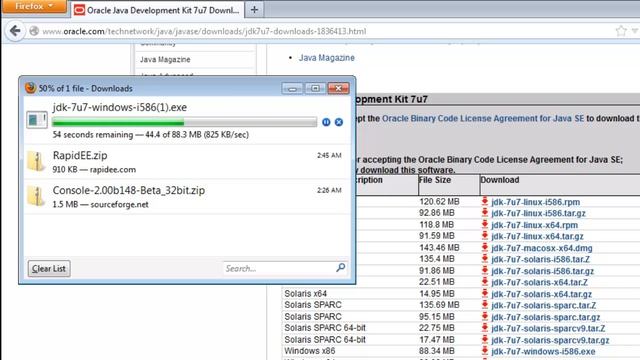This screenshot has height=360, width=640.
Task: Click download arrow icon for jdk-7u7-linux-i586.tar.gz
Action: (484, 213)
